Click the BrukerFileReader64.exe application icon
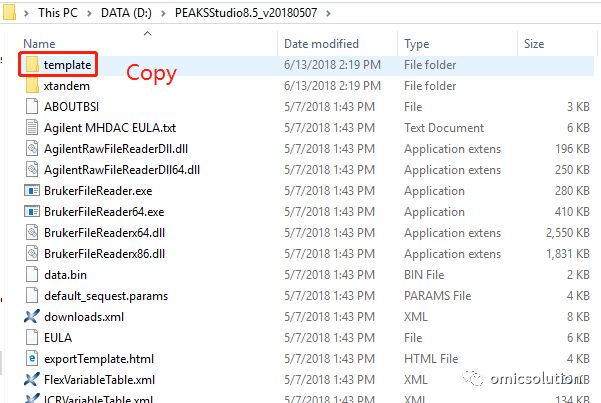The height and width of the screenshot is (403, 601). click(x=32, y=212)
